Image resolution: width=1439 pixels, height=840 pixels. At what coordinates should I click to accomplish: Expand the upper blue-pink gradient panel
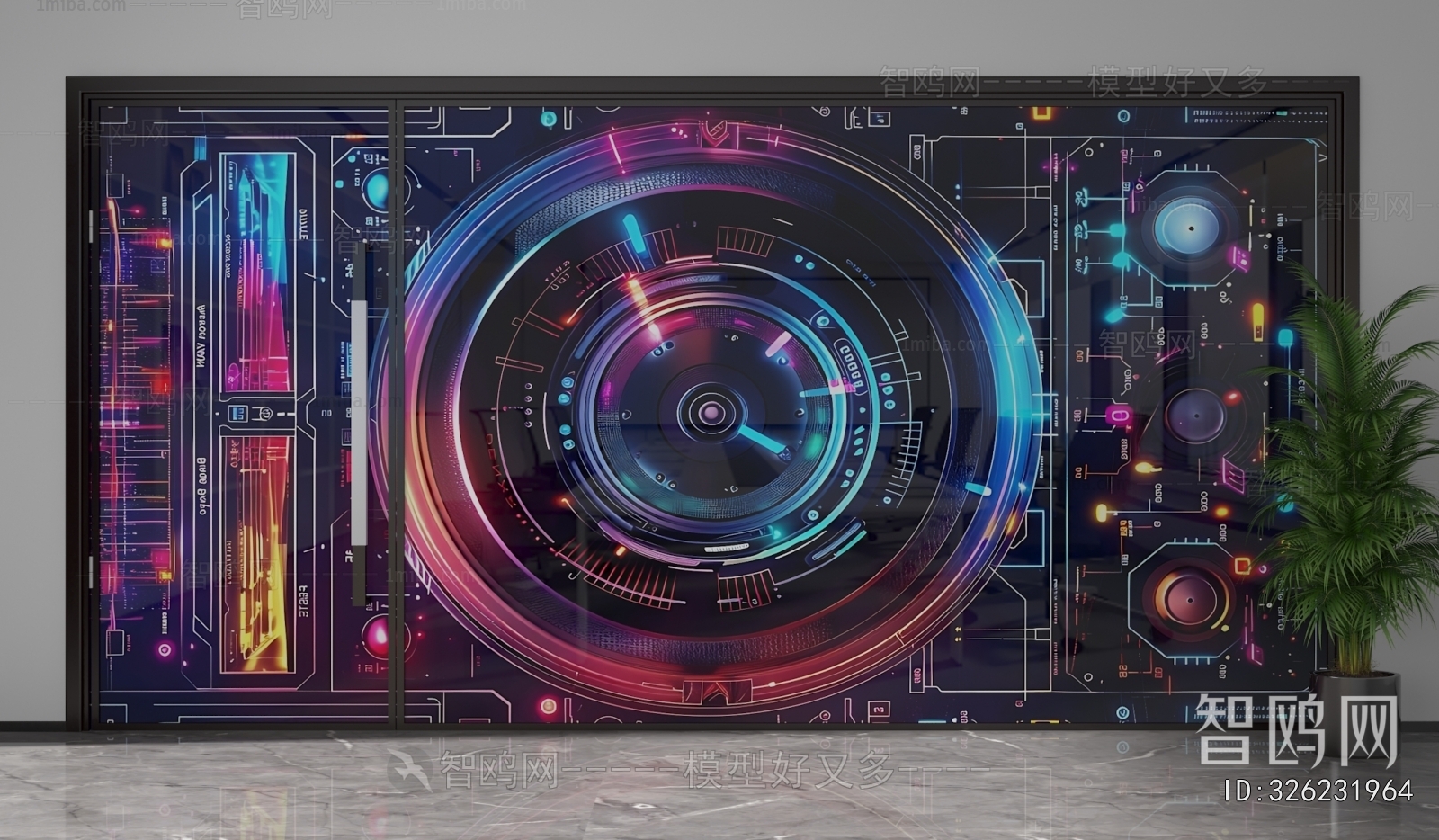point(258,272)
